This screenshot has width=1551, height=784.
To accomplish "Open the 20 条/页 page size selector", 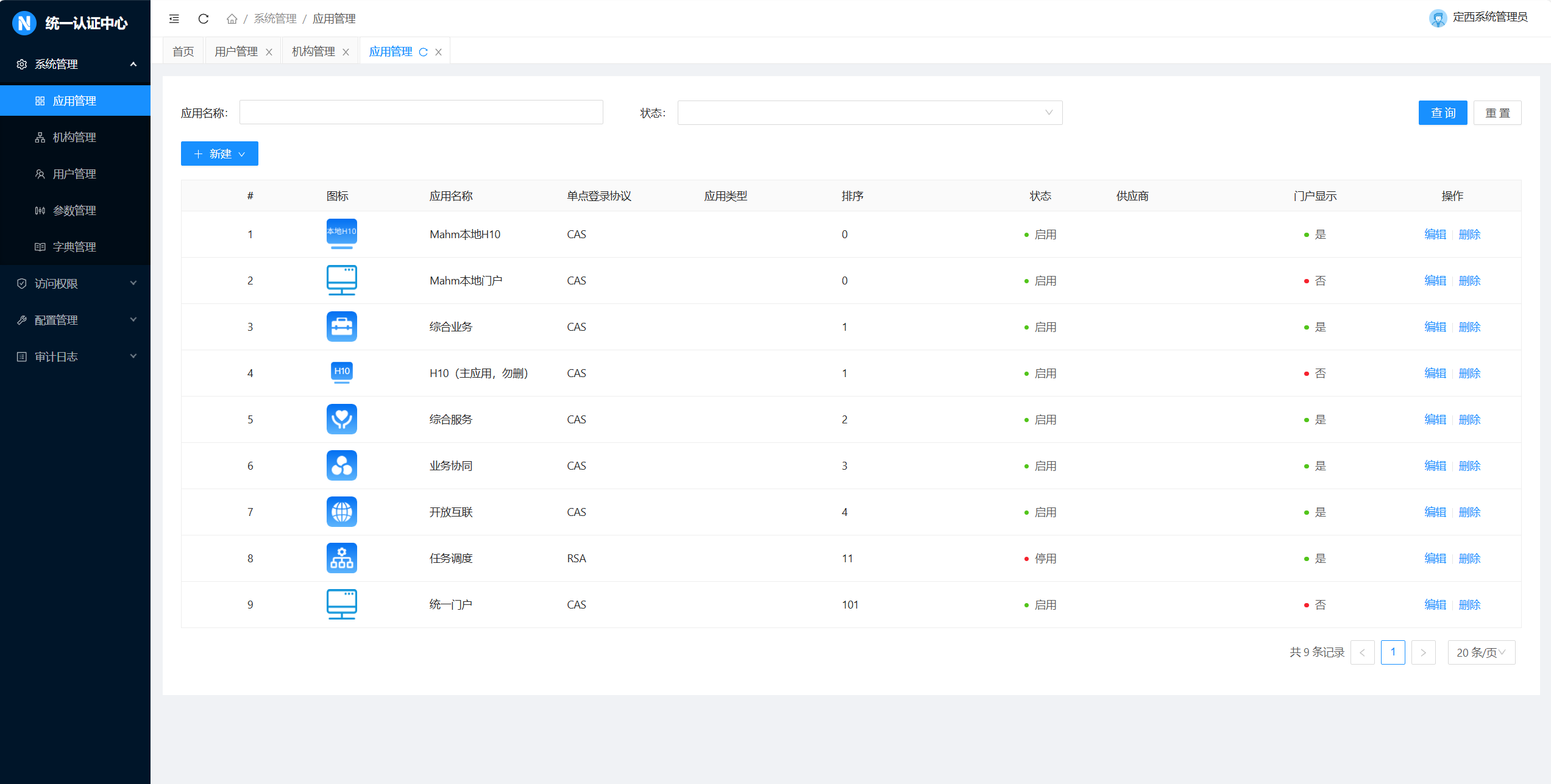I will pos(1481,652).
